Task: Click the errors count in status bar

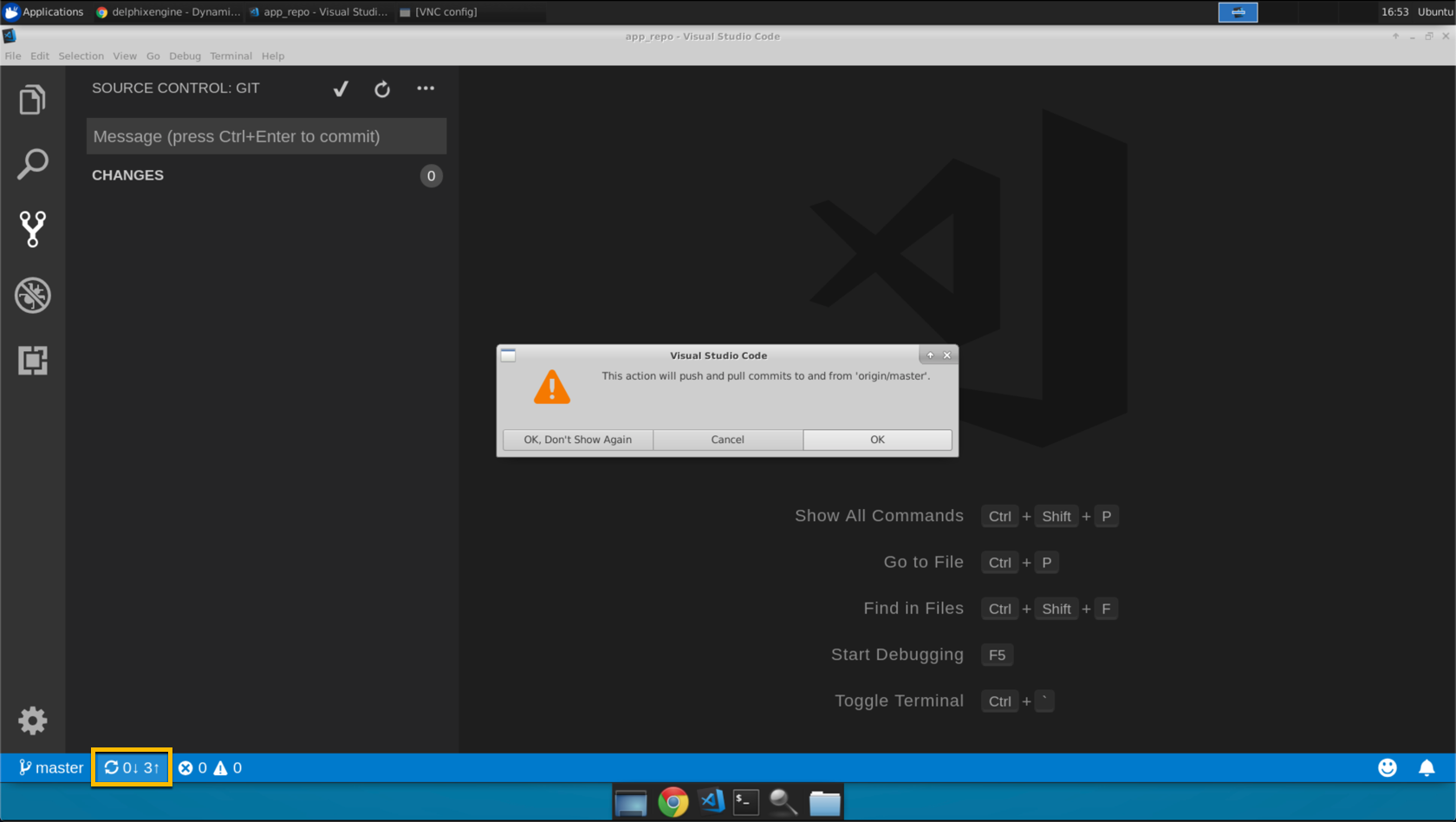Action: (192, 767)
